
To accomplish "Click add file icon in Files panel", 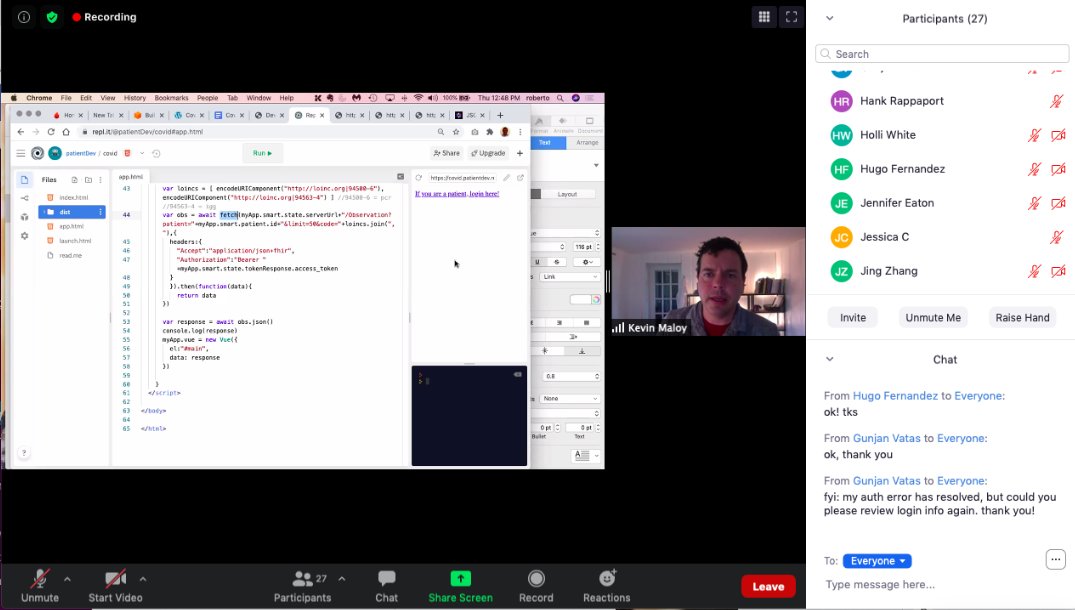I will [75, 180].
